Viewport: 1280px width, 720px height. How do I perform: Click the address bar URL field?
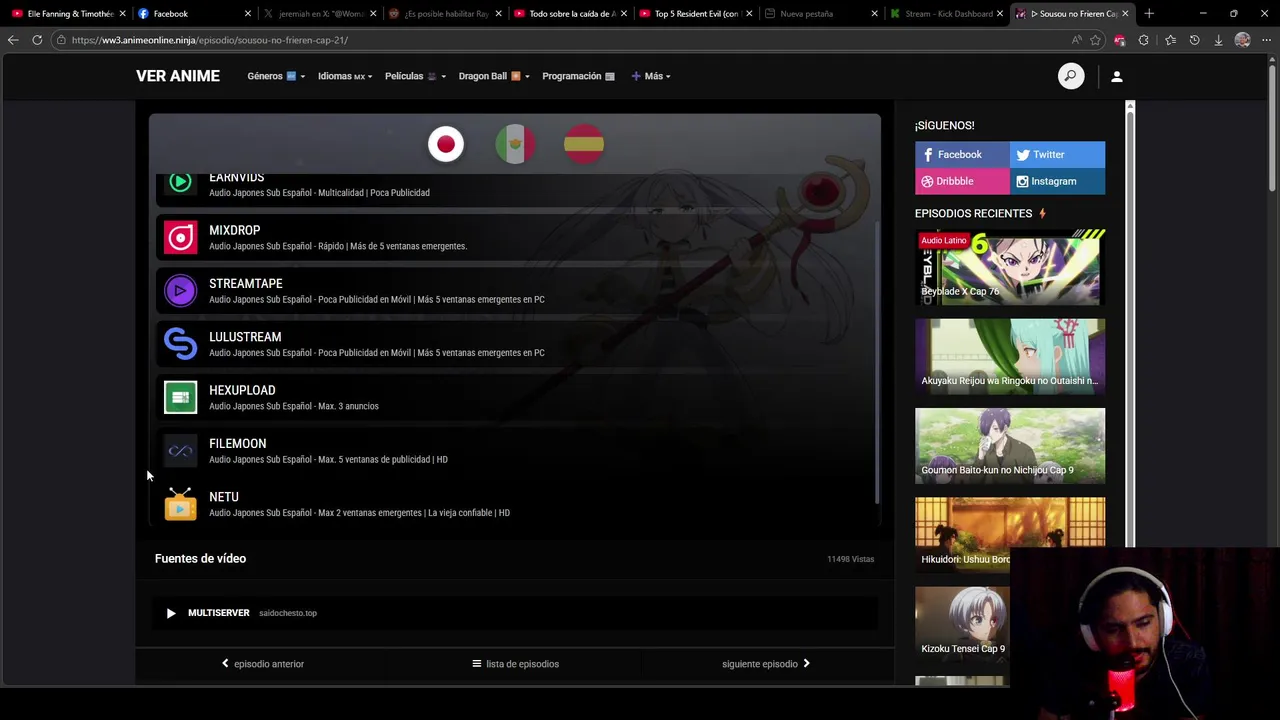(x=560, y=40)
